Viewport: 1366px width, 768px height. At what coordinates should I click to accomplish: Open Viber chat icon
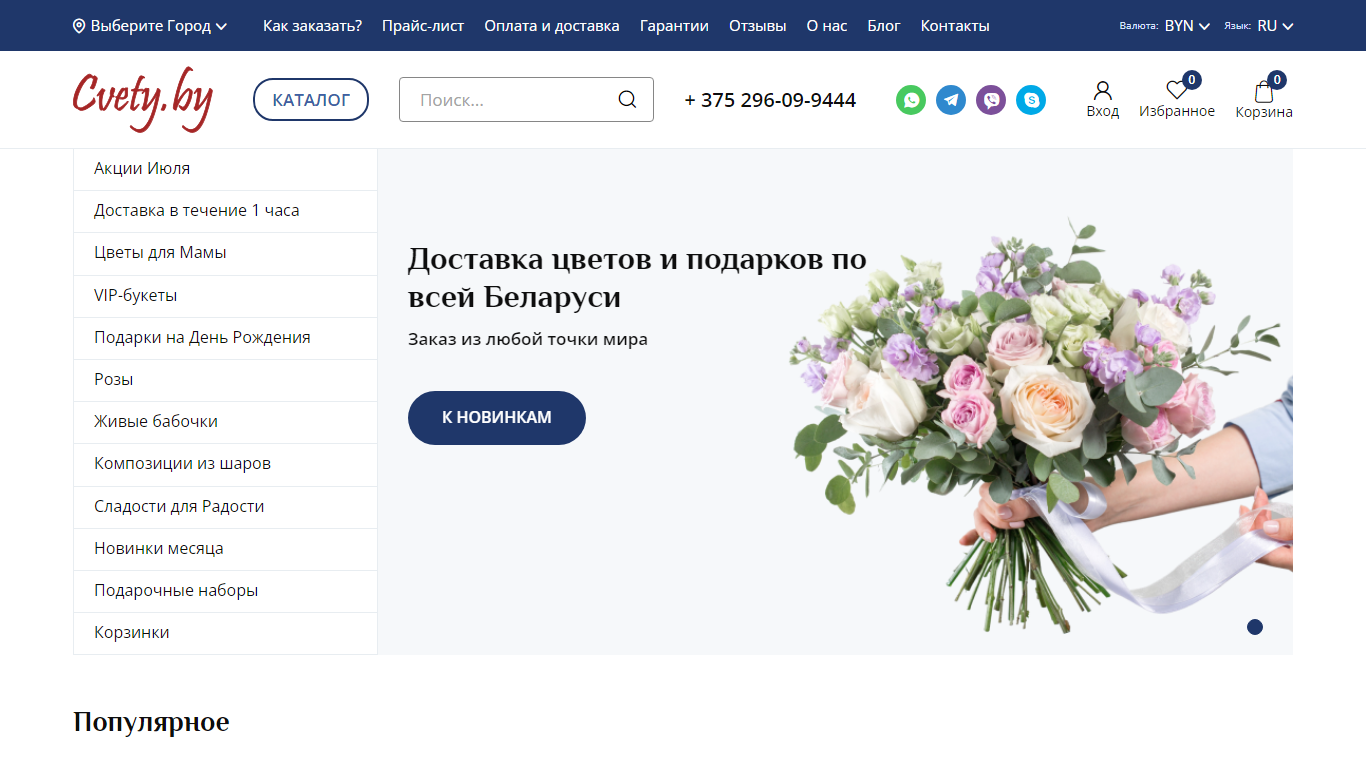coord(991,100)
